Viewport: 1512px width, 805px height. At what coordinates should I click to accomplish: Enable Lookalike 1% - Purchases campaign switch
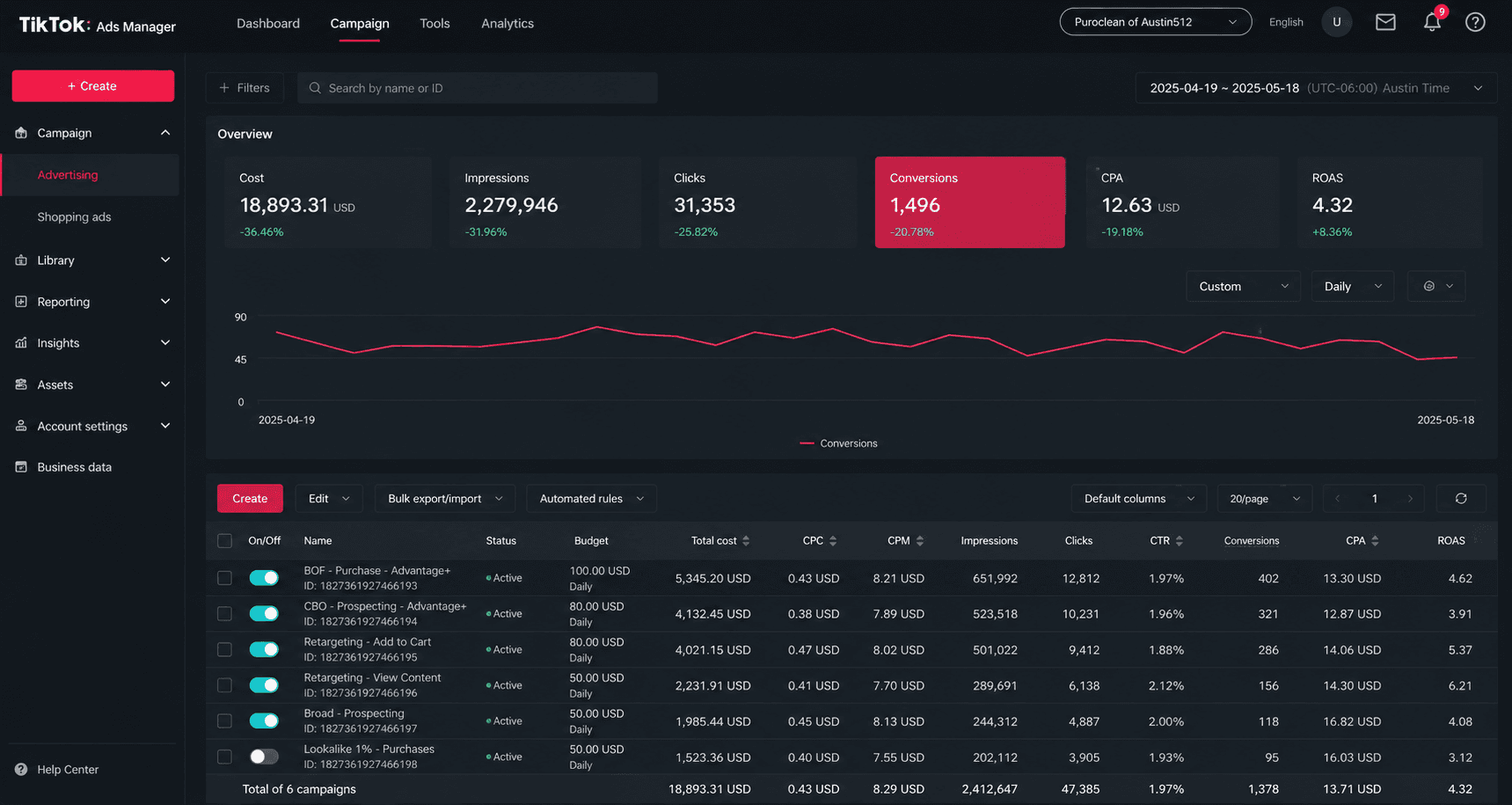pos(264,757)
